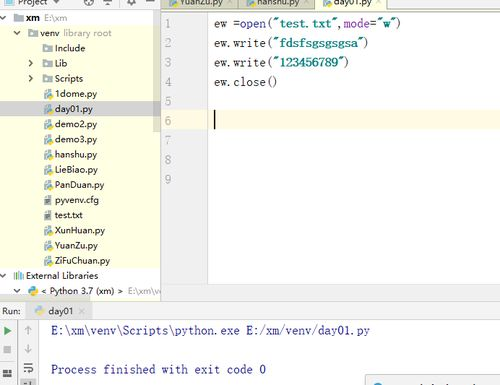Open LieBiao.py in project tree
500x385 pixels.
tap(76, 170)
